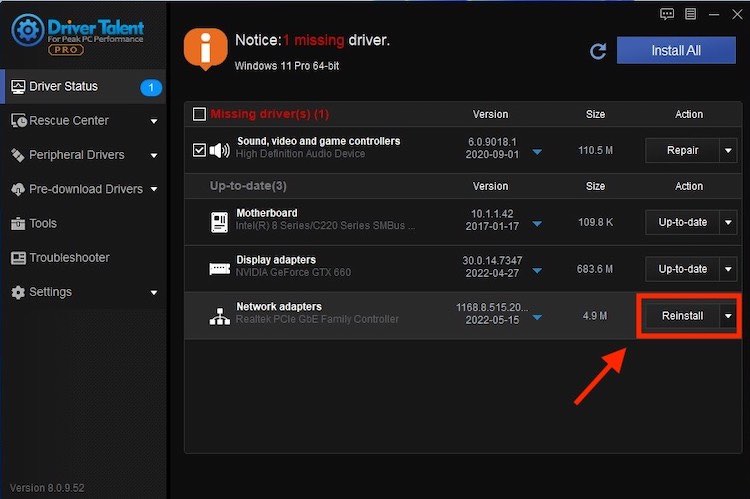Click the Peripheral Drivers plug icon
Viewport: 750px width, 499px height.
coord(18,155)
